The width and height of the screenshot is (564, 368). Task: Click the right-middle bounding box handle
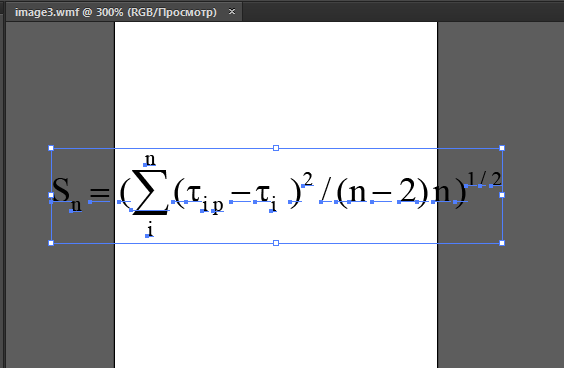click(x=502, y=195)
